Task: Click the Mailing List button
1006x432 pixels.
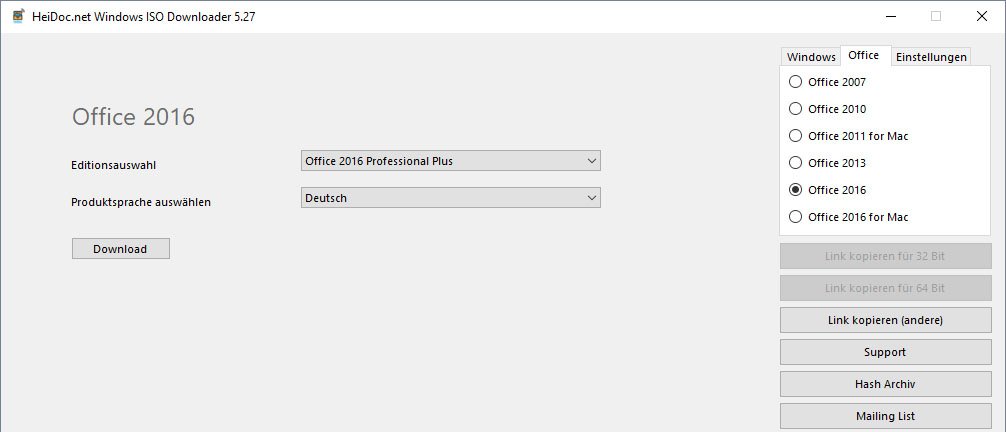Action: [885, 416]
